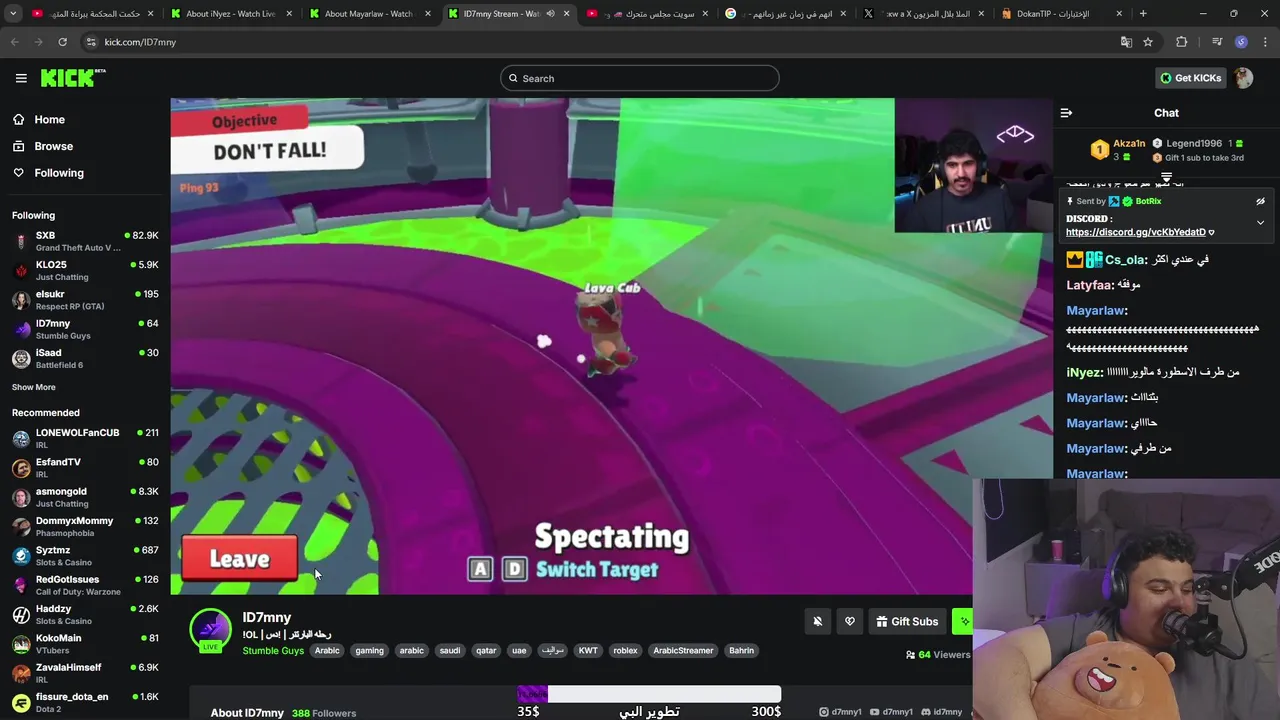Click the KICK logo

[x=73, y=78]
